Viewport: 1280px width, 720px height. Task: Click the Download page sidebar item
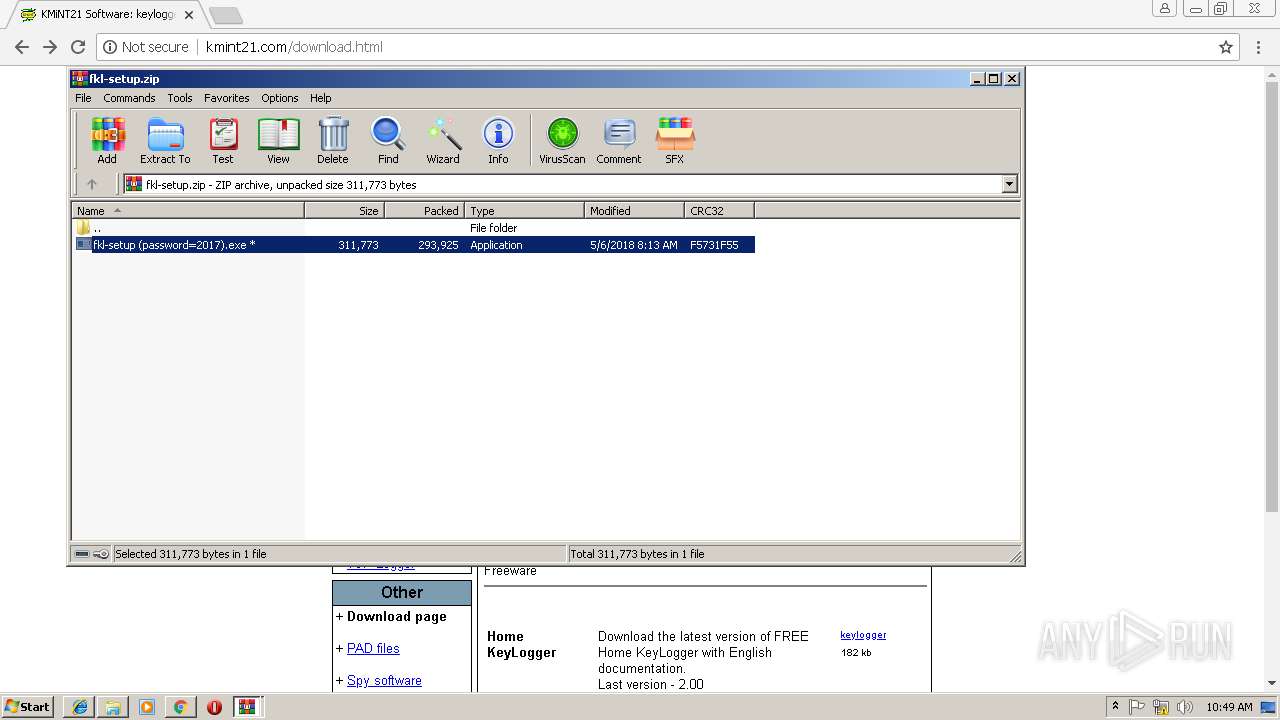click(397, 616)
